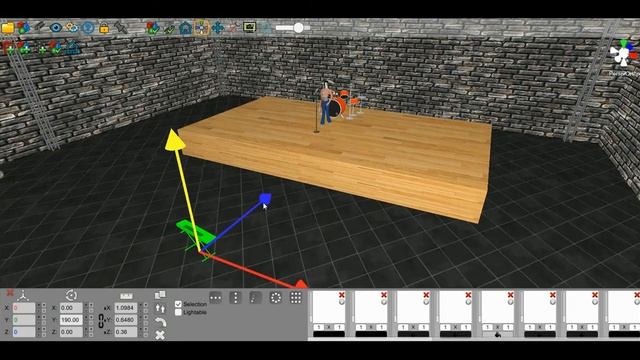
Task: Click the blue building grid icon in second row
Action: (x=72, y=48)
